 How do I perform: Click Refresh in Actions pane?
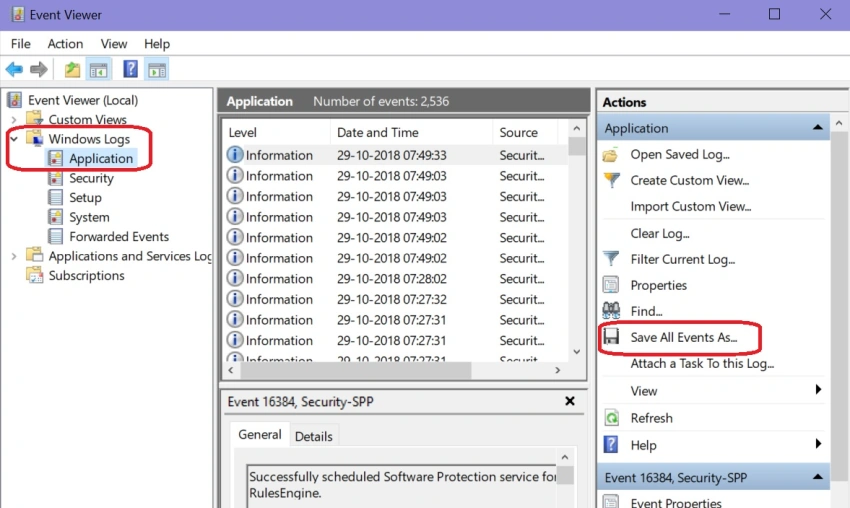pos(652,418)
